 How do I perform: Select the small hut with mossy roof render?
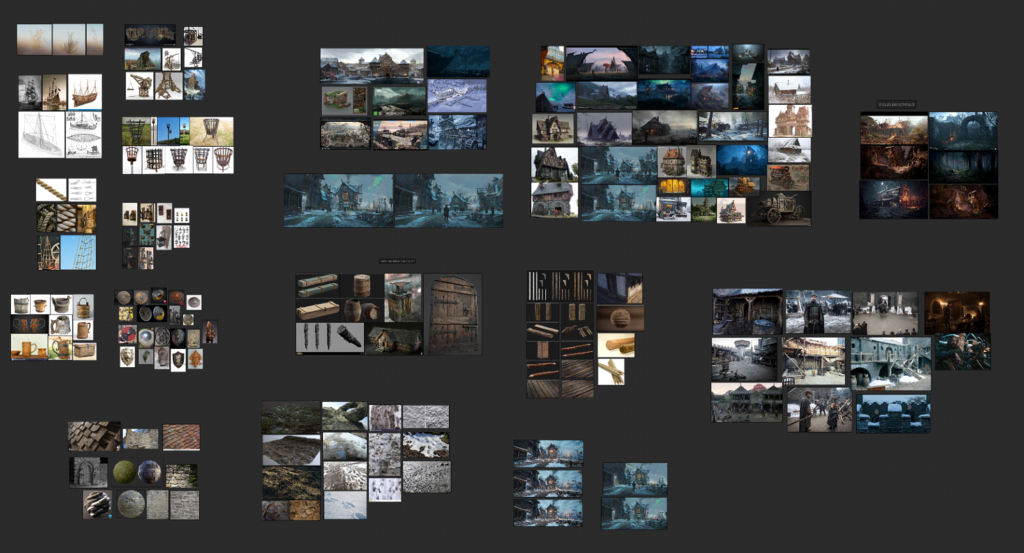coord(394,340)
